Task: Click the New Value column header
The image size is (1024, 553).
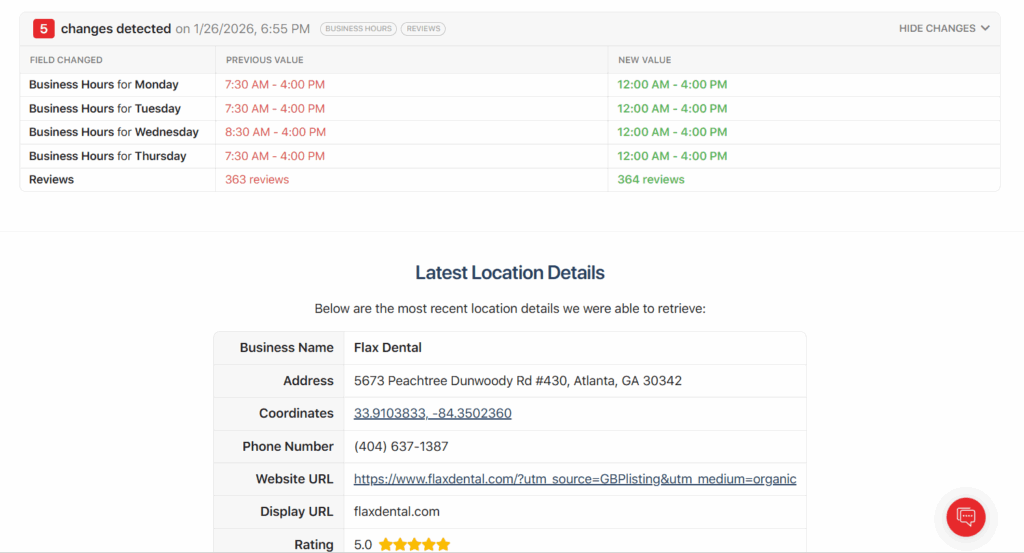Action: 644,60
